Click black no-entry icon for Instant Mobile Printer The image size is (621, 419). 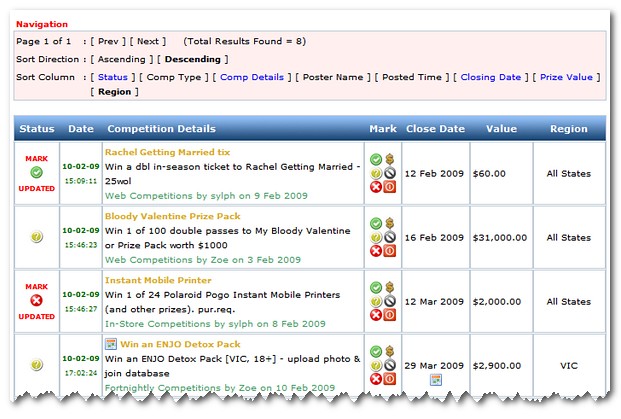pos(390,301)
